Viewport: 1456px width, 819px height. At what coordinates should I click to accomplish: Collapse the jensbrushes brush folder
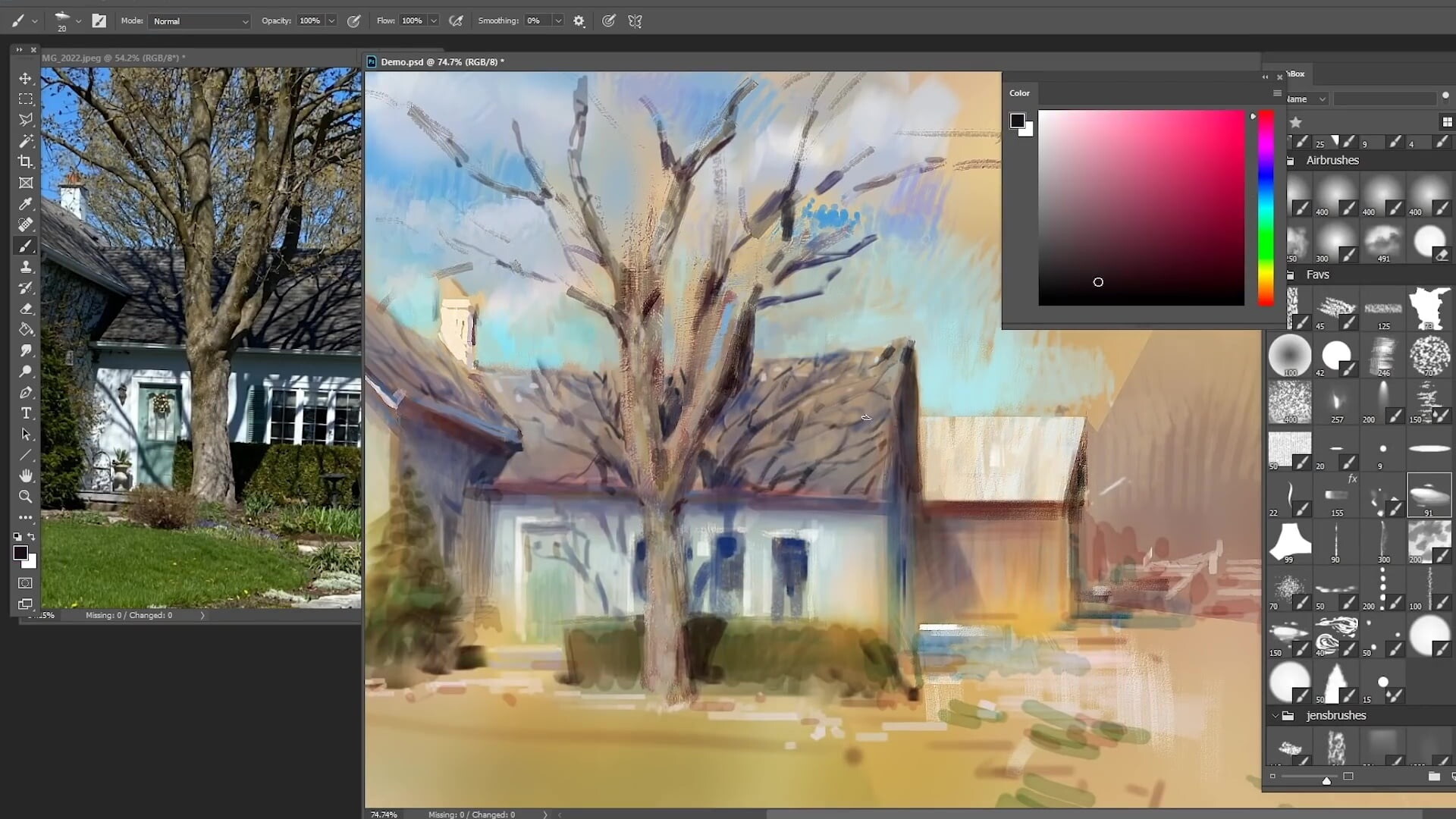1276,716
